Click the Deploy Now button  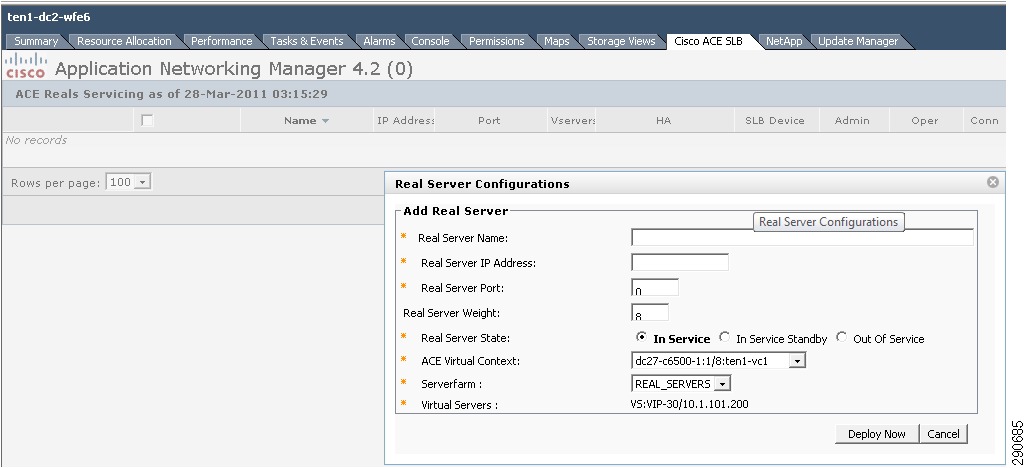(x=877, y=434)
